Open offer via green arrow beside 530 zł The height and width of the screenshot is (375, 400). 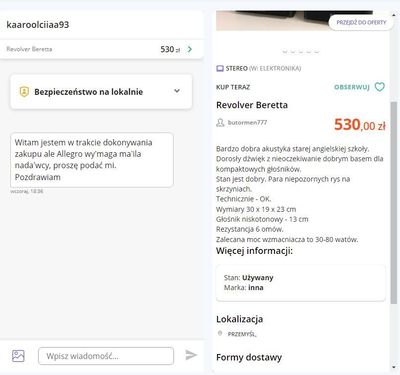[190, 49]
